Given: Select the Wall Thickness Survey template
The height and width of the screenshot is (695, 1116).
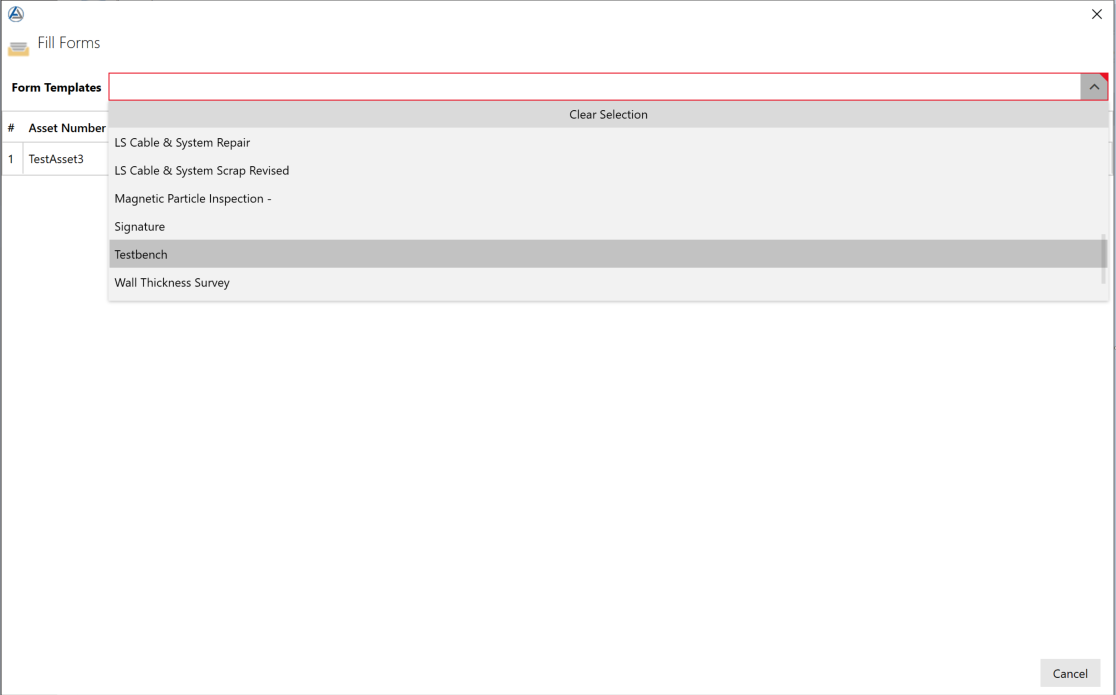Looking at the screenshot, I should pyautogui.click(x=172, y=283).
